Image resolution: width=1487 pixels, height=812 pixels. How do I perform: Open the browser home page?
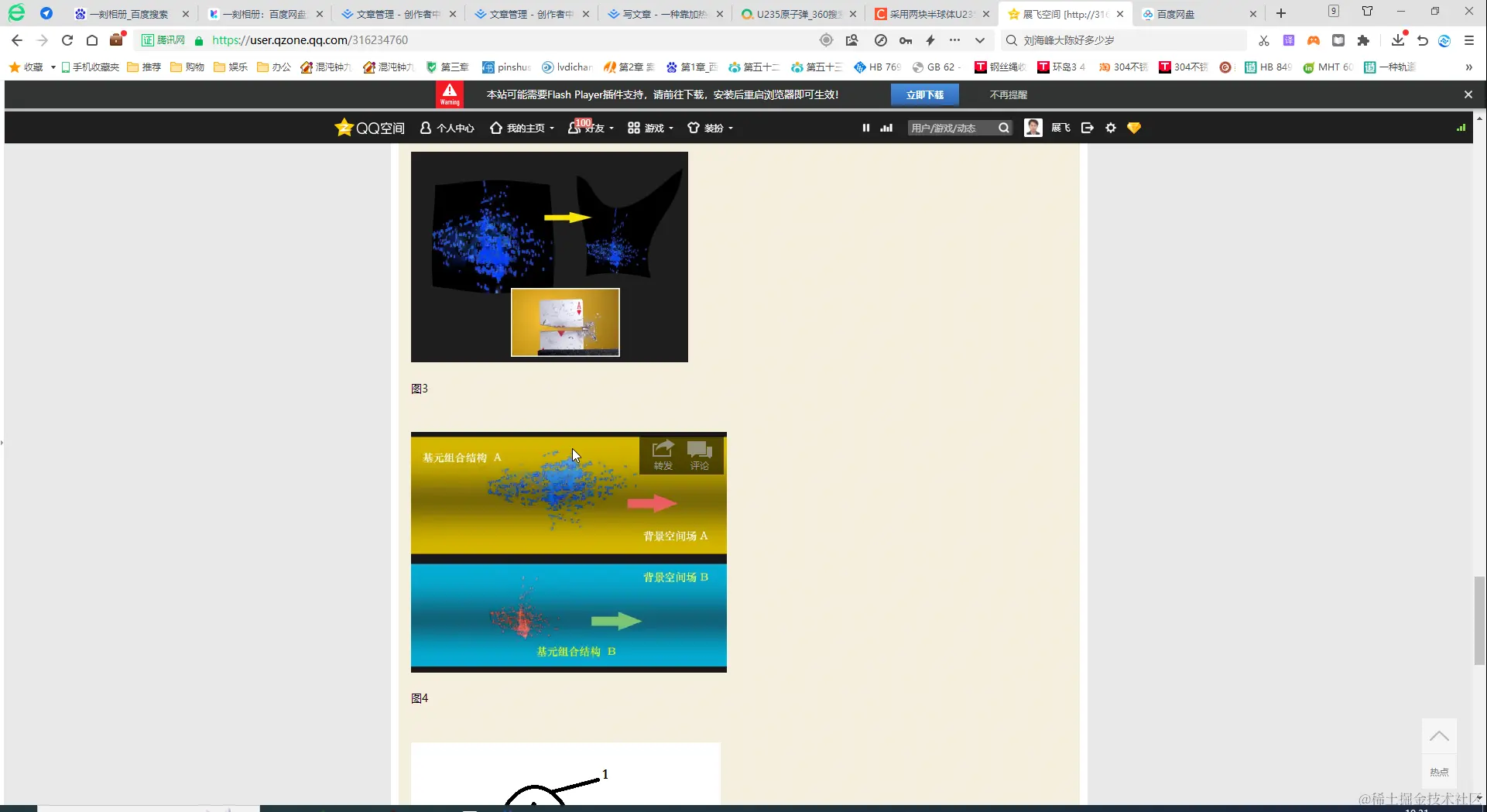pyautogui.click(x=92, y=40)
